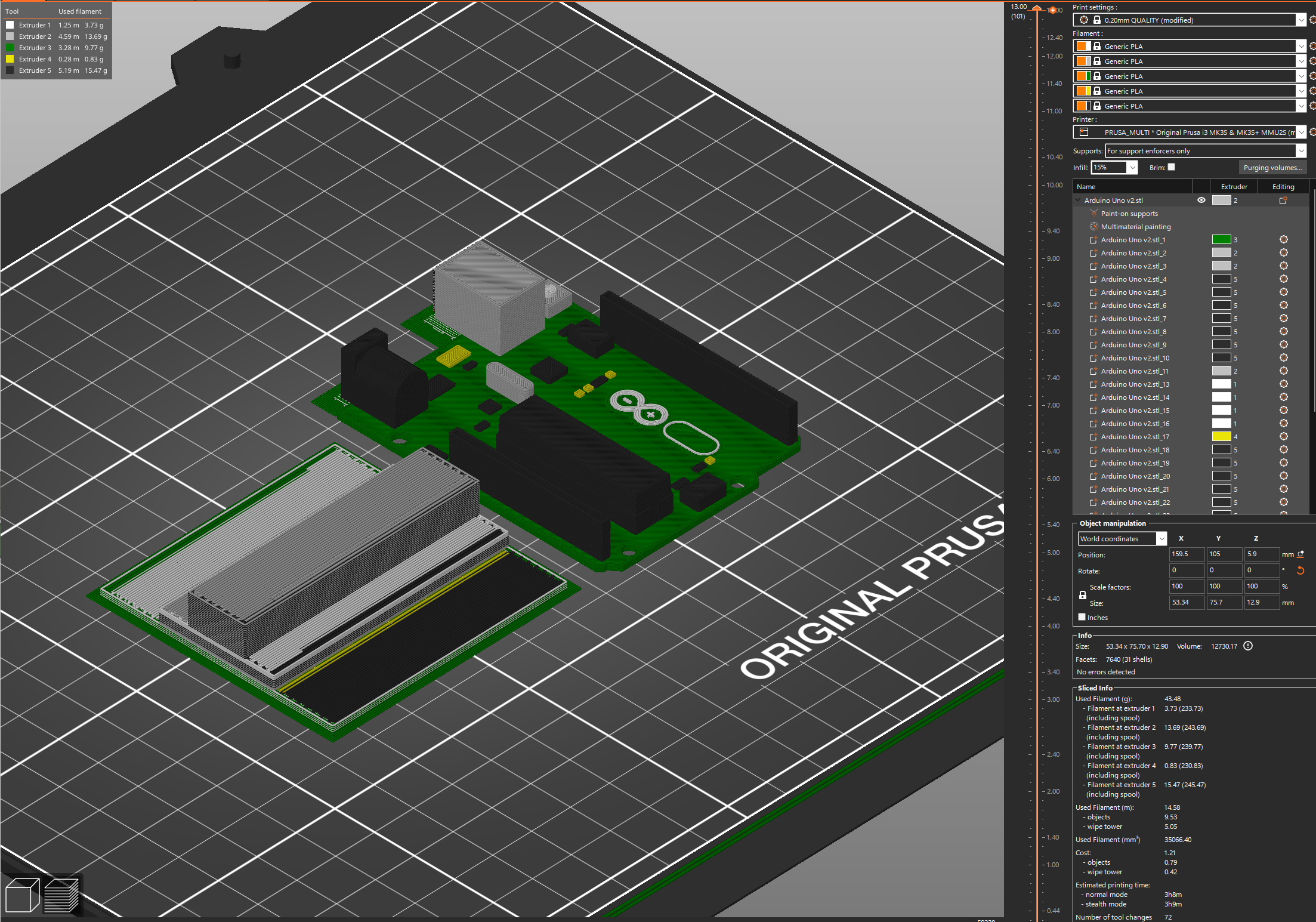Open the Infill percentage dropdown

1132,167
